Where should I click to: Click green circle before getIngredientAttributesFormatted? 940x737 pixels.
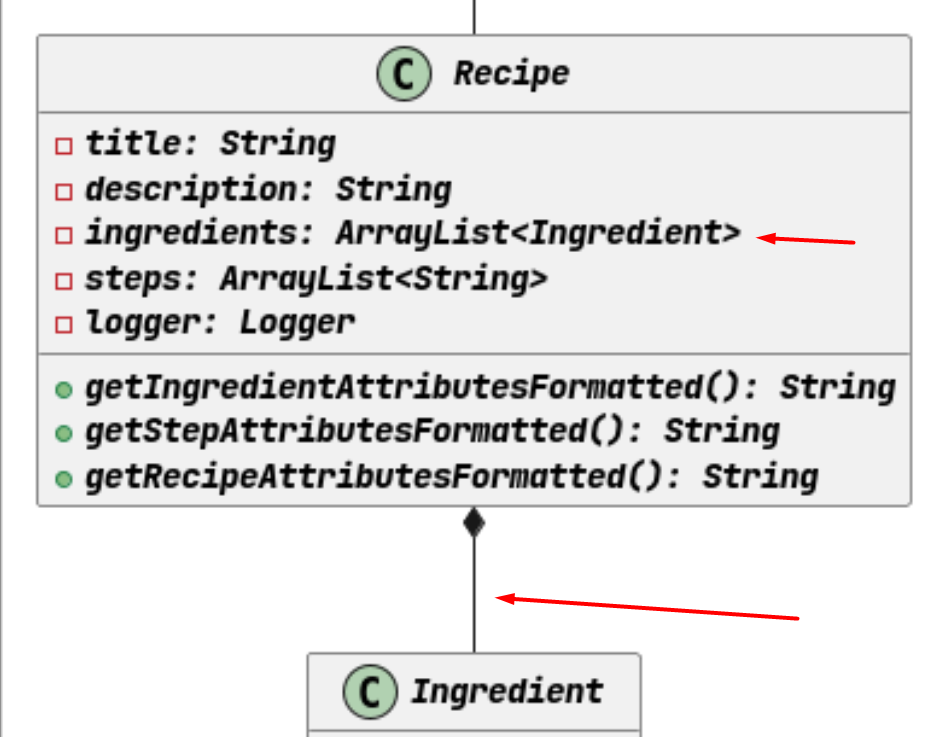[64, 390]
